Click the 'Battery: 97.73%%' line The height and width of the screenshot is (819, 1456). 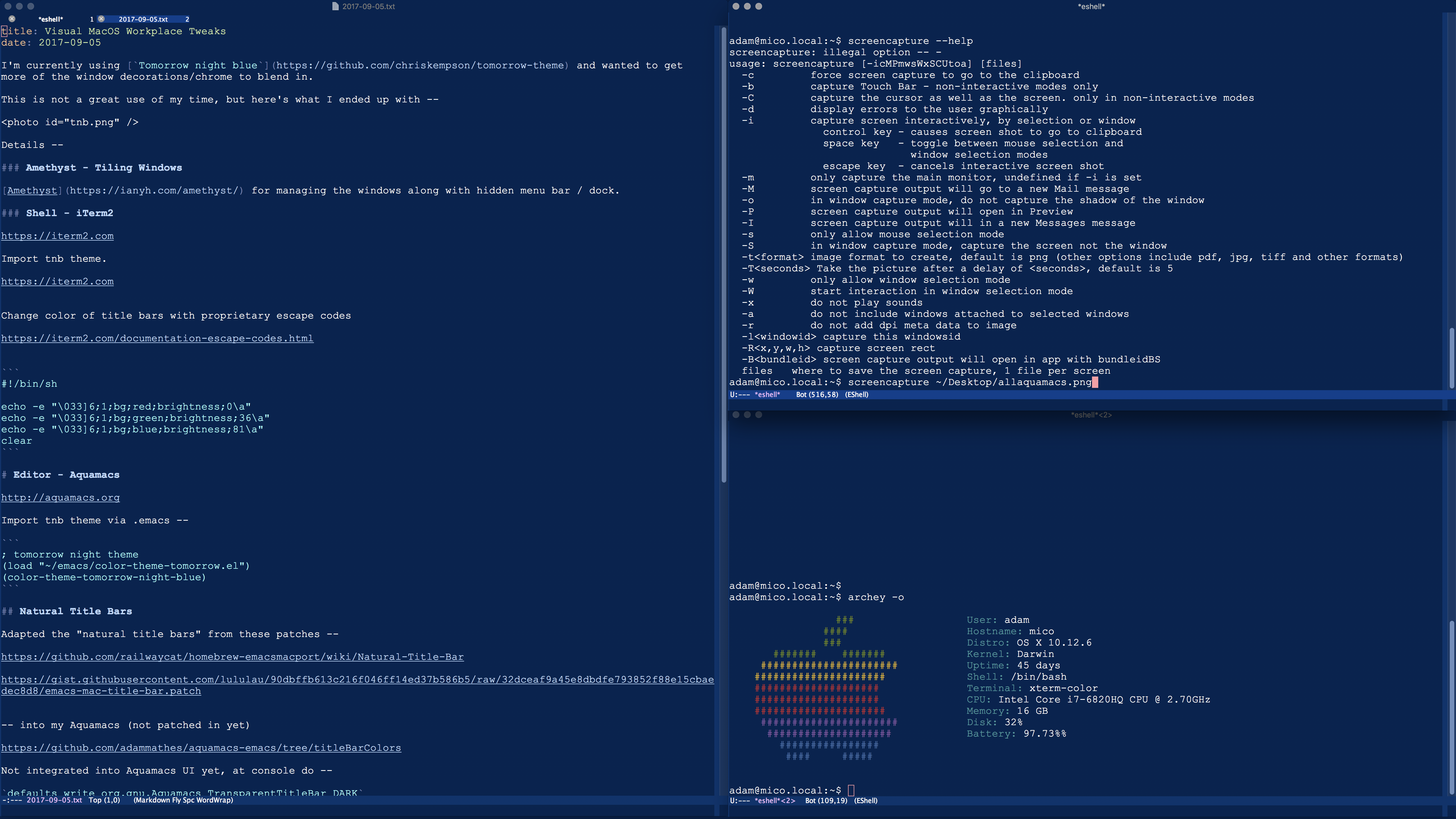click(1016, 734)
